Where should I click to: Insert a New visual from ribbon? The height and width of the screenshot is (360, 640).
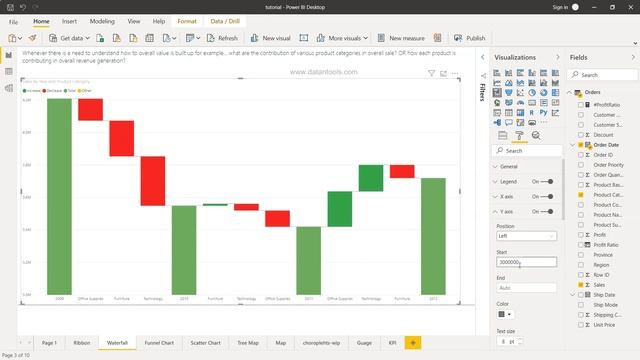[270, 38]
